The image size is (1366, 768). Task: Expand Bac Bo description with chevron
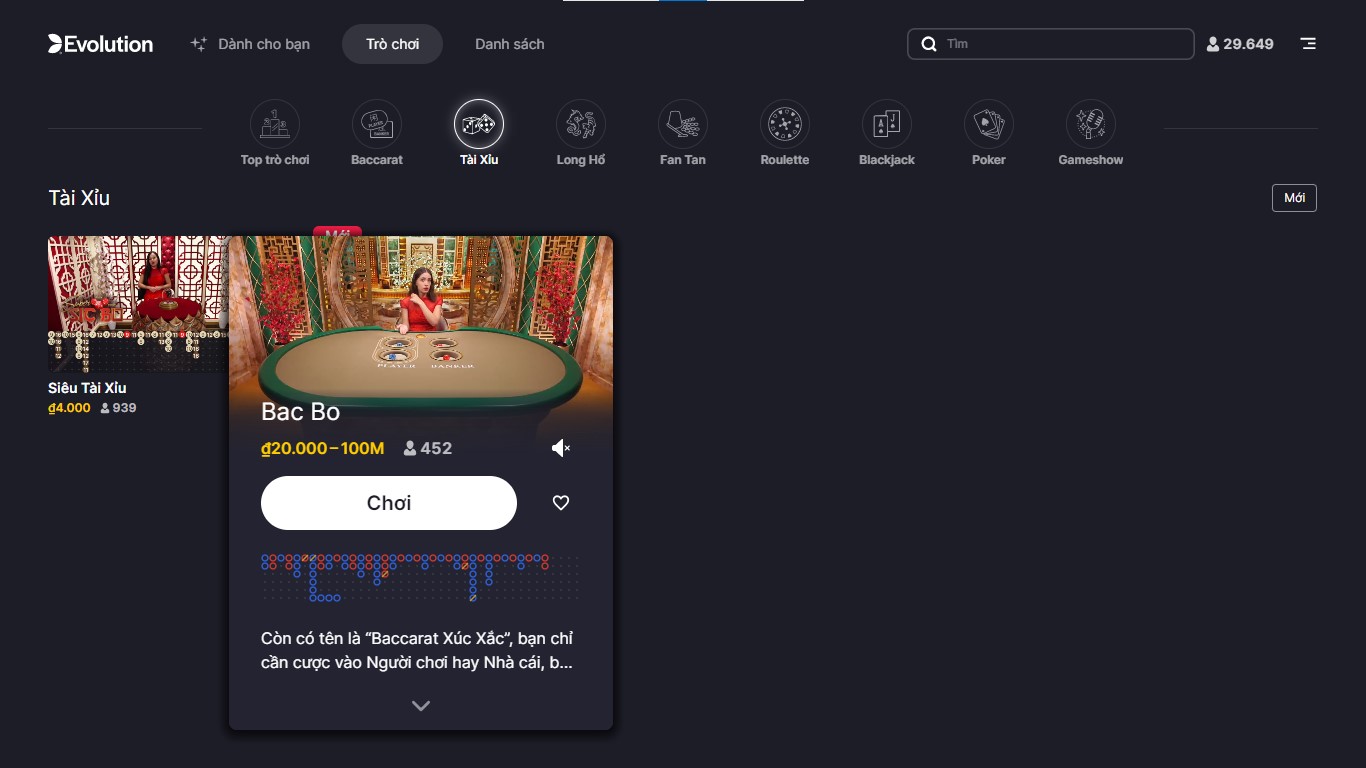click(421, 706)
